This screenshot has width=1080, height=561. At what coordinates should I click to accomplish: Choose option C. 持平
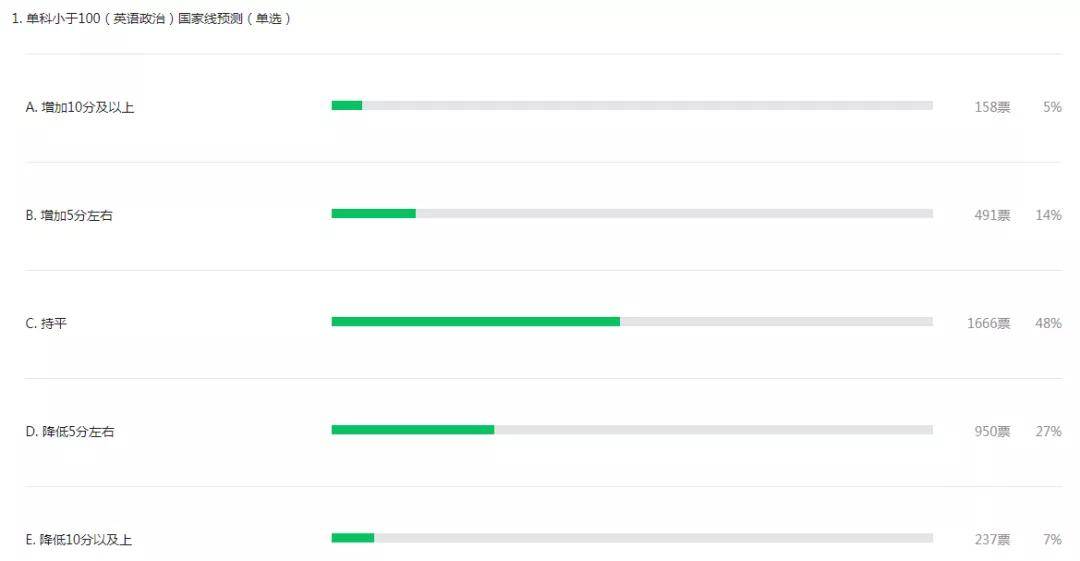click(x=47, y=323)
